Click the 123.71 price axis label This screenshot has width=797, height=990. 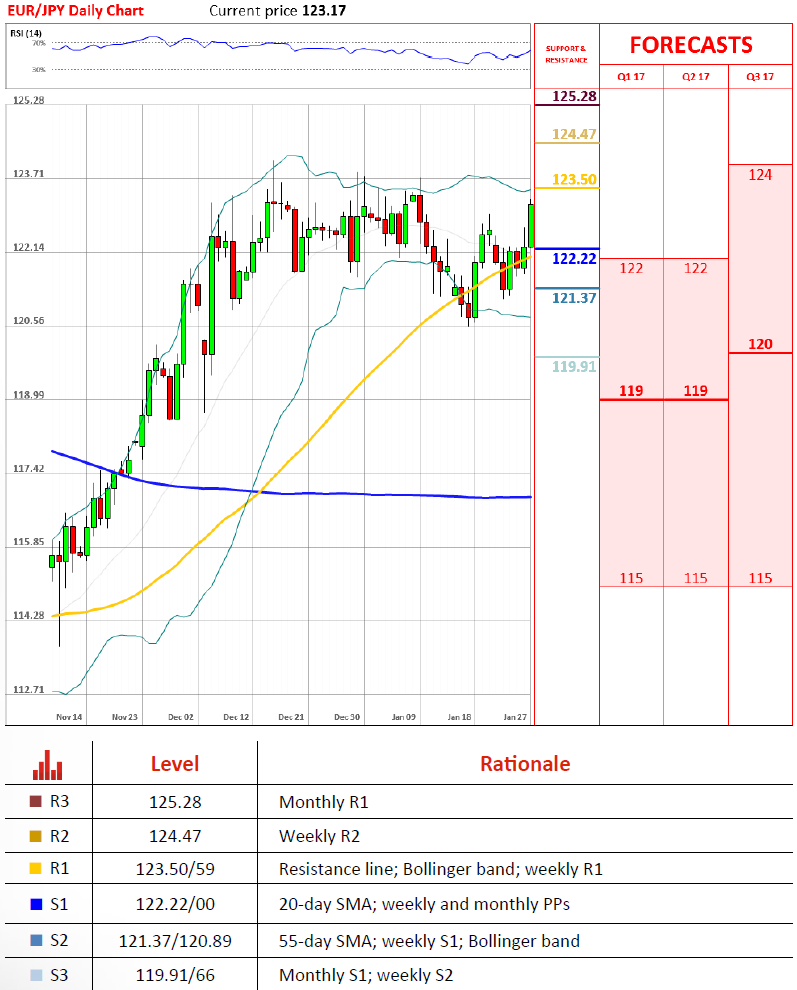tap(28, 173)
